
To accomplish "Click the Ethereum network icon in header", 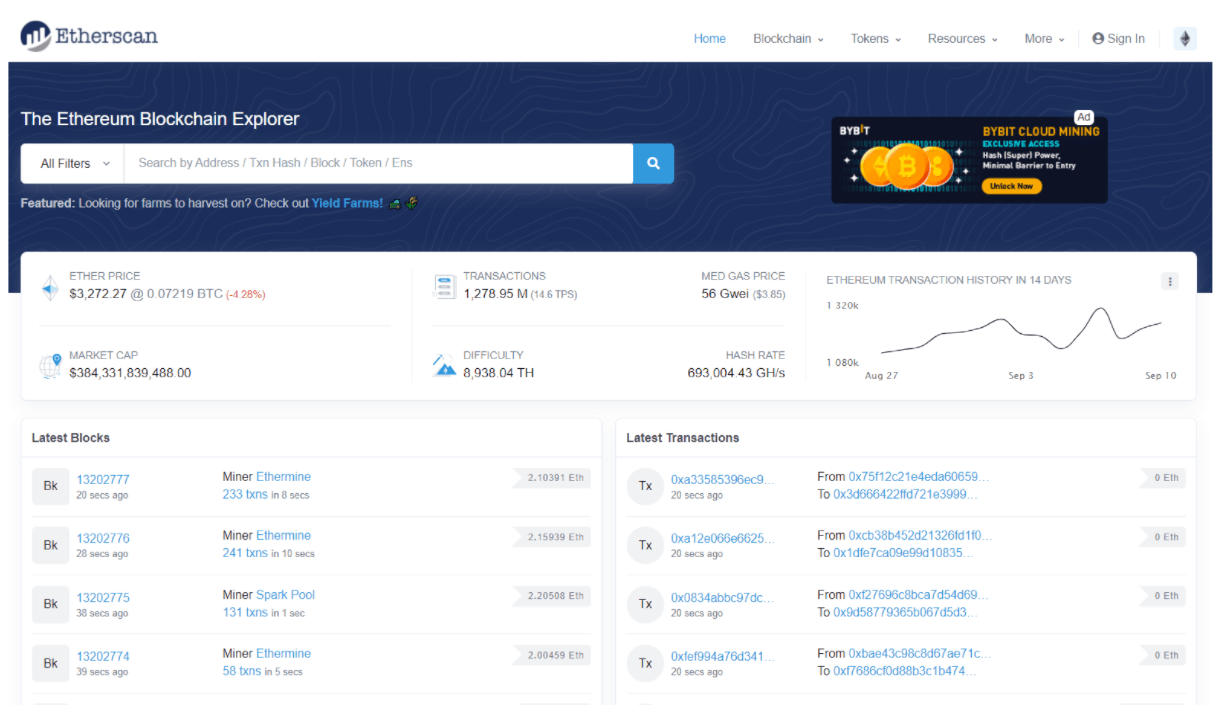I will coord(1185,39).
